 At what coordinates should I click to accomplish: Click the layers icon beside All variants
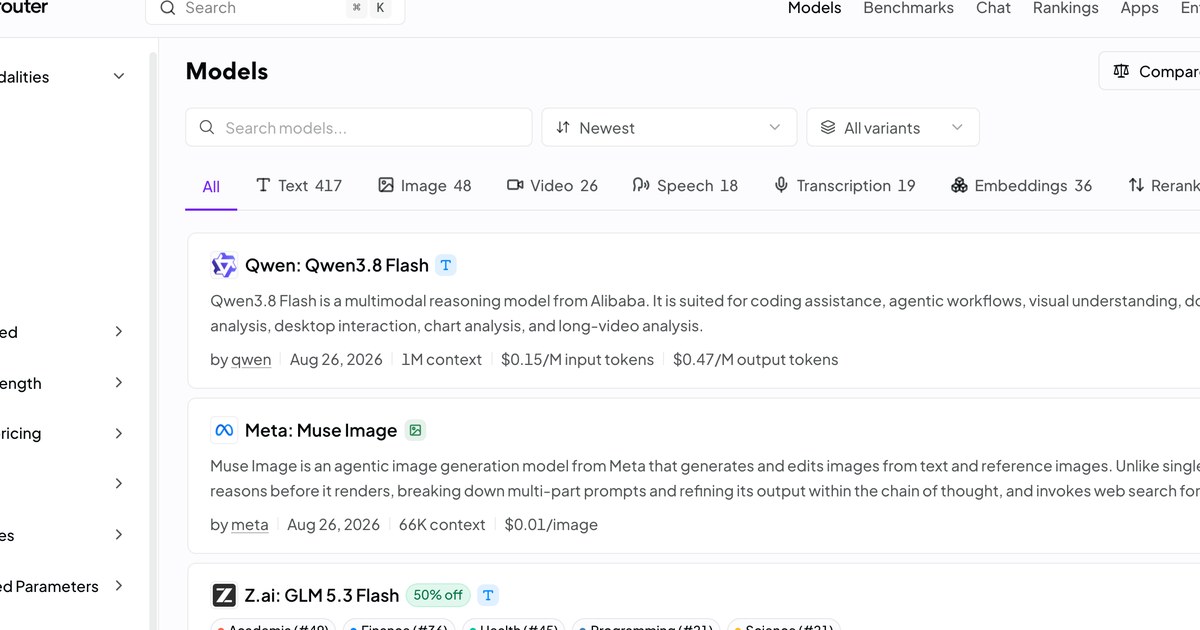click(x=828, y=127)
